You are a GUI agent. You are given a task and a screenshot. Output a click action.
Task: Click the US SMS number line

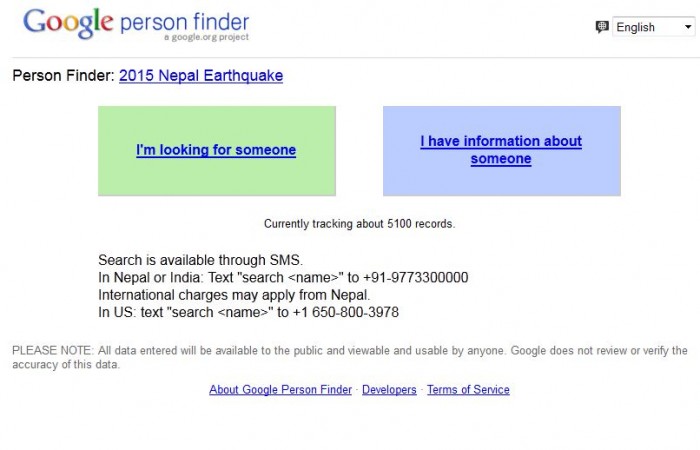coord(248,312)
